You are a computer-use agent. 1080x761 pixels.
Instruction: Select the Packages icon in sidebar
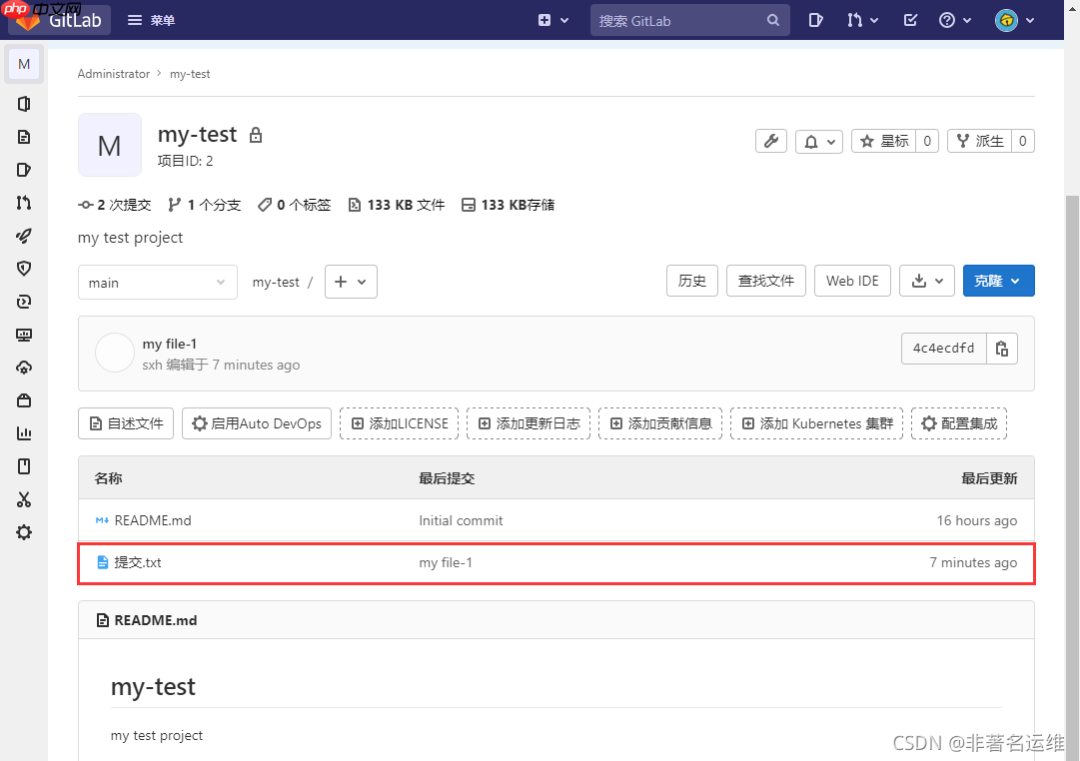(x=23, y=400)
